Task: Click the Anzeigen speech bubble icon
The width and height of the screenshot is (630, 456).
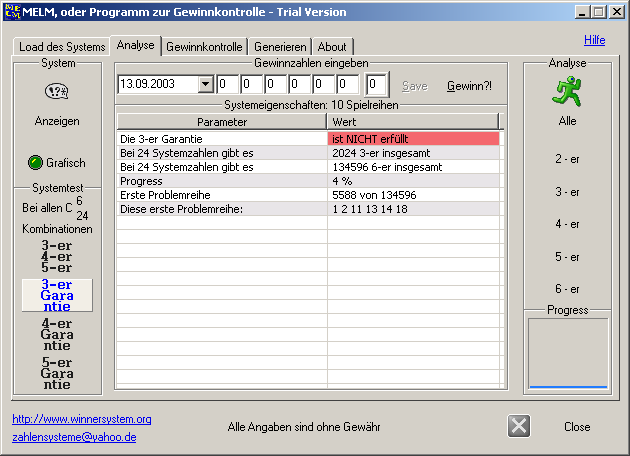Action: tap(57, 91)
